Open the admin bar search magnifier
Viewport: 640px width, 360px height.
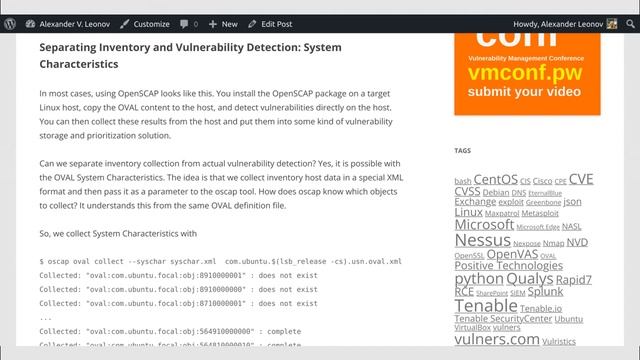631,24
